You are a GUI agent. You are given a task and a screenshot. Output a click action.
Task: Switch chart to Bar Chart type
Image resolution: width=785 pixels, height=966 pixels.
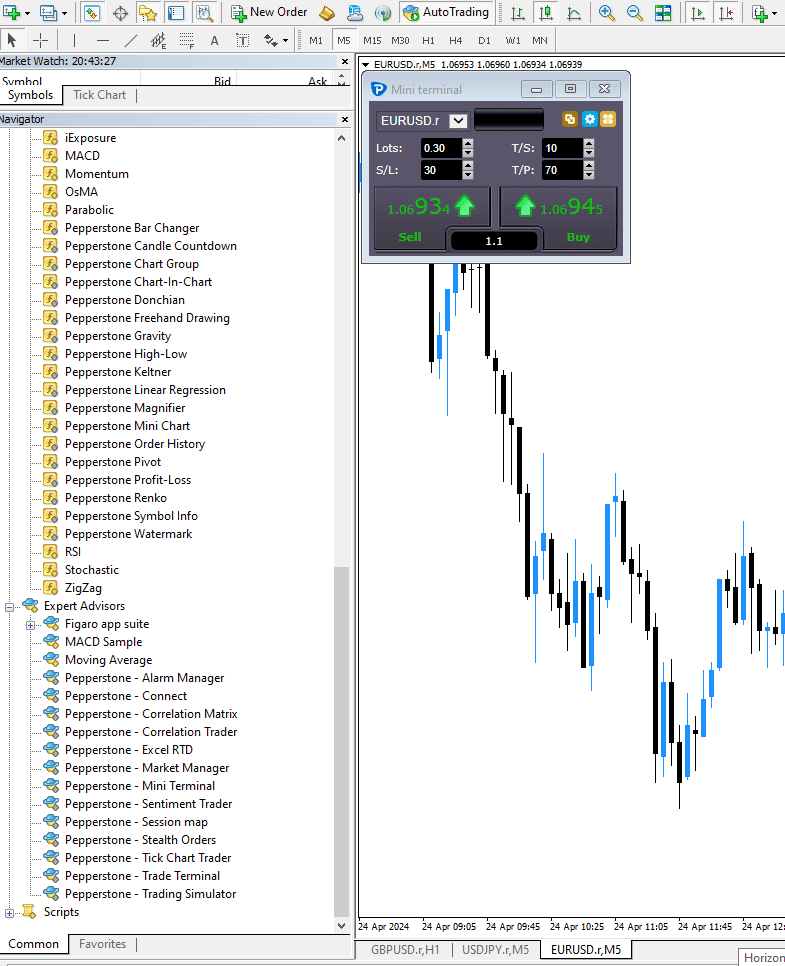(518, 12)
